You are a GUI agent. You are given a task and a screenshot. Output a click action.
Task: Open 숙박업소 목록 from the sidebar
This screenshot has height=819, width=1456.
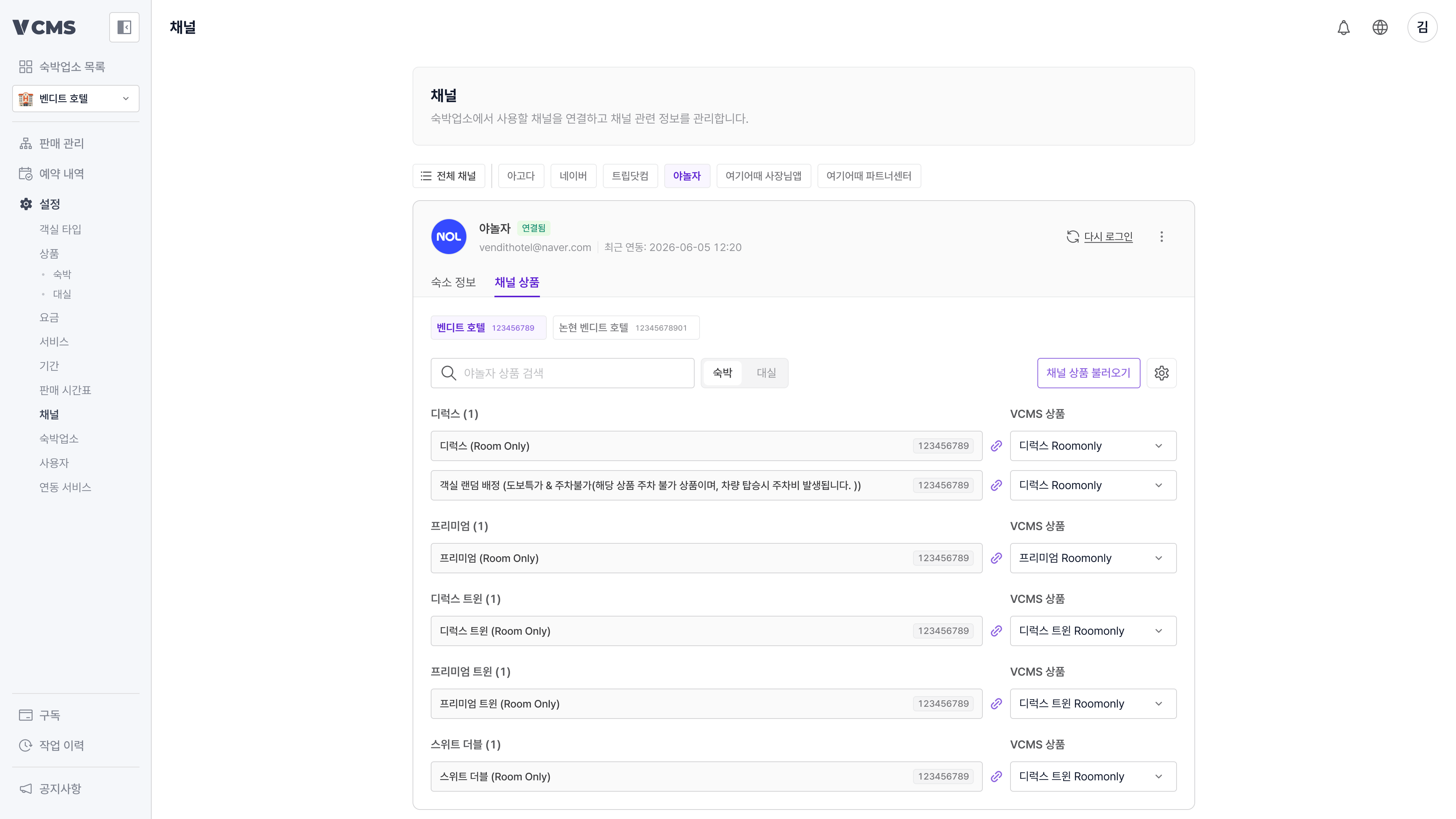click(x=62, y=67)
